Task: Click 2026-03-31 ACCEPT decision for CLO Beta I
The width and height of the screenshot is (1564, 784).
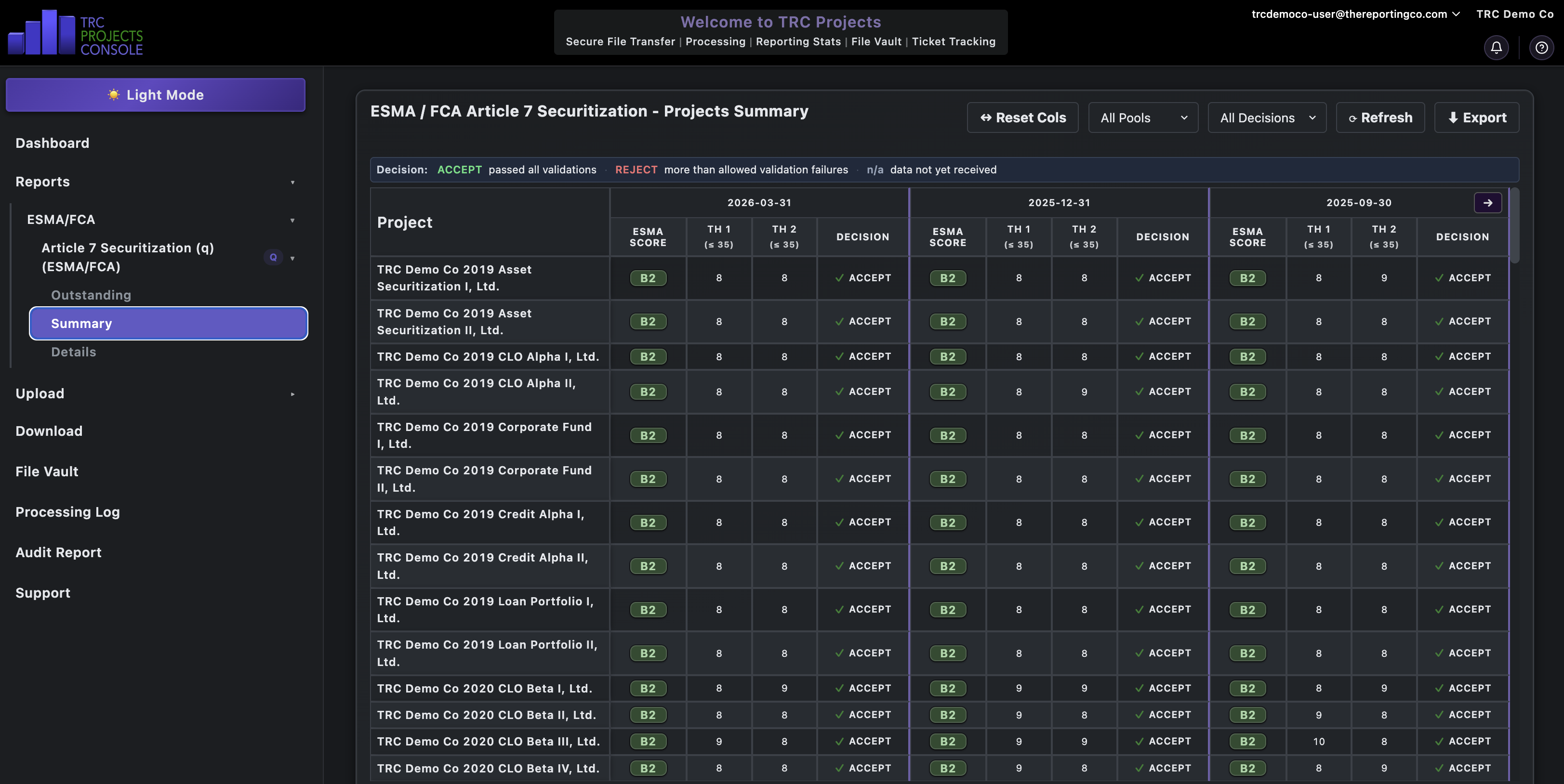Action: [x=863, y=688]
